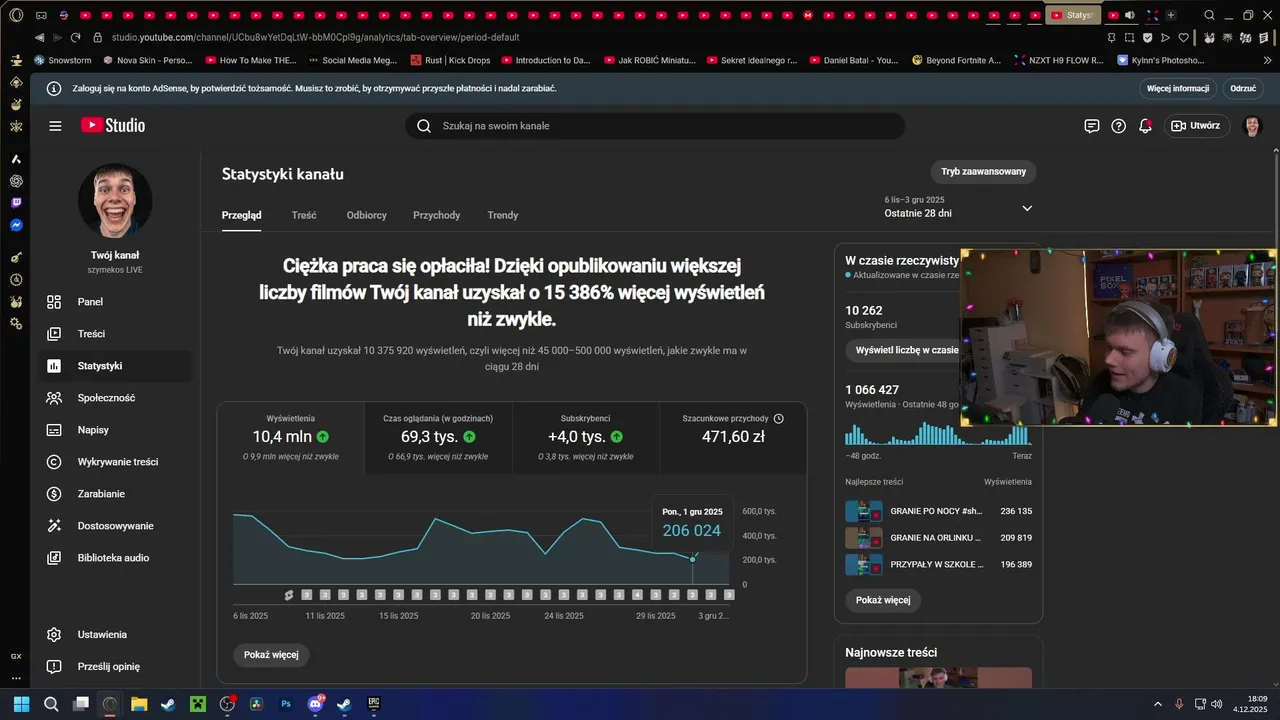This screenshot has width=1280, height=720.
Task: Go to Treści in the sidebar
Action: pos(115,334)
